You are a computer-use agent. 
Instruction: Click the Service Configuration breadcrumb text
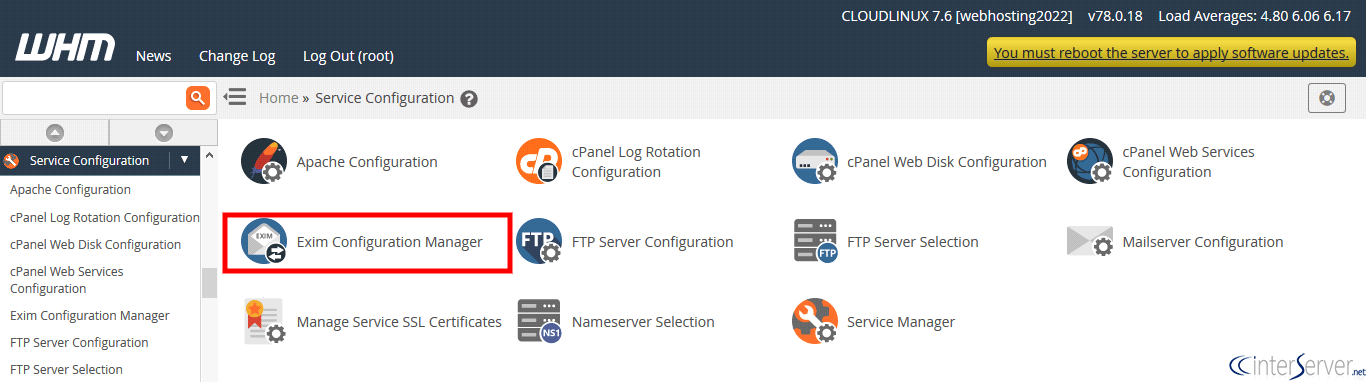pyautogui.click(x=385, y=98)
